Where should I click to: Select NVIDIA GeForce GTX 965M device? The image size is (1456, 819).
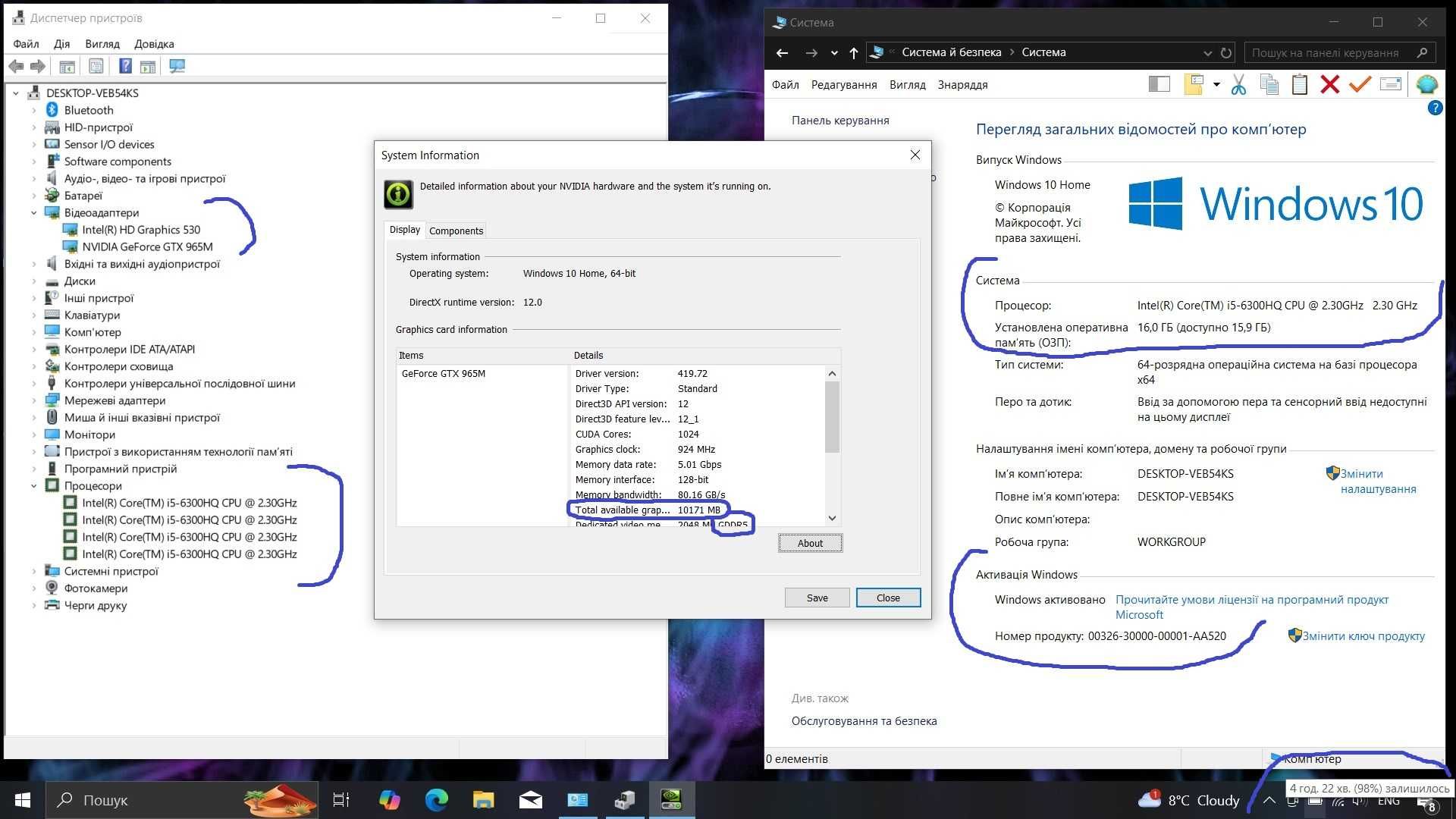click(x=147, y=247)
